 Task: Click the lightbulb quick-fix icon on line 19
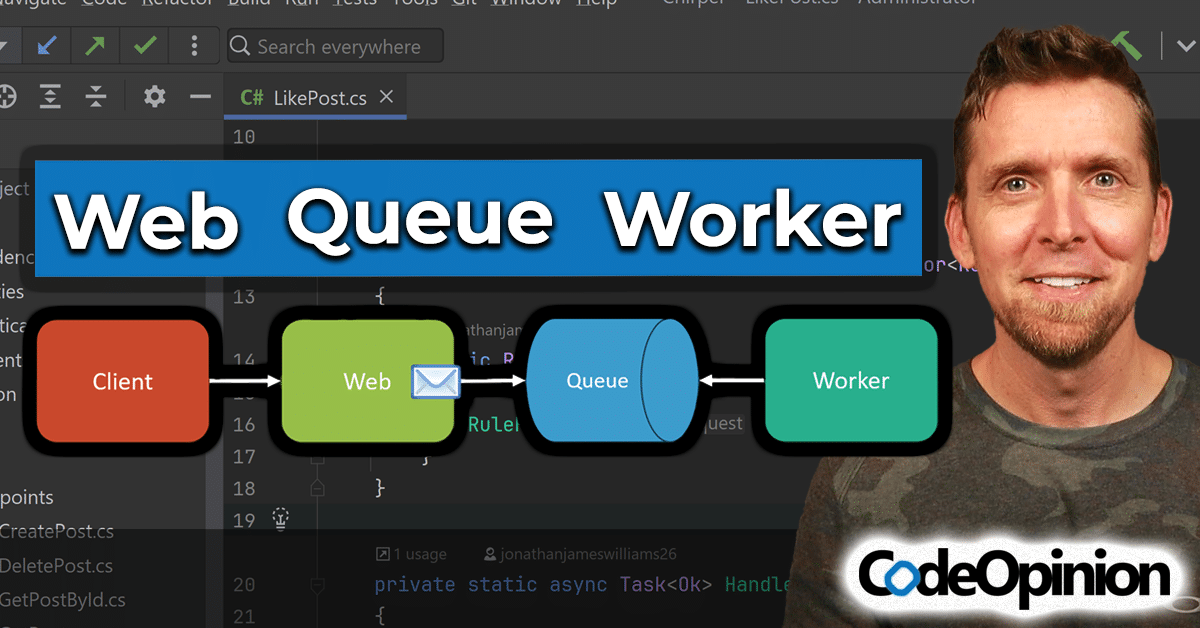(281, 518)
